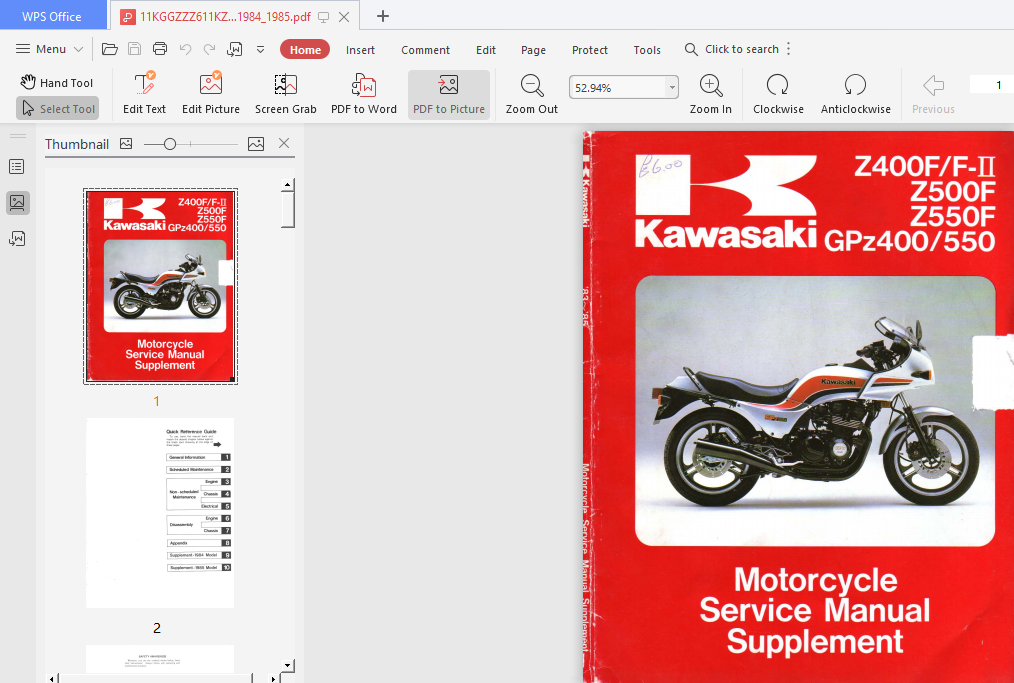Choose the Edit Picture tool
Screen dimensions: 1014x683
point(211,94)
